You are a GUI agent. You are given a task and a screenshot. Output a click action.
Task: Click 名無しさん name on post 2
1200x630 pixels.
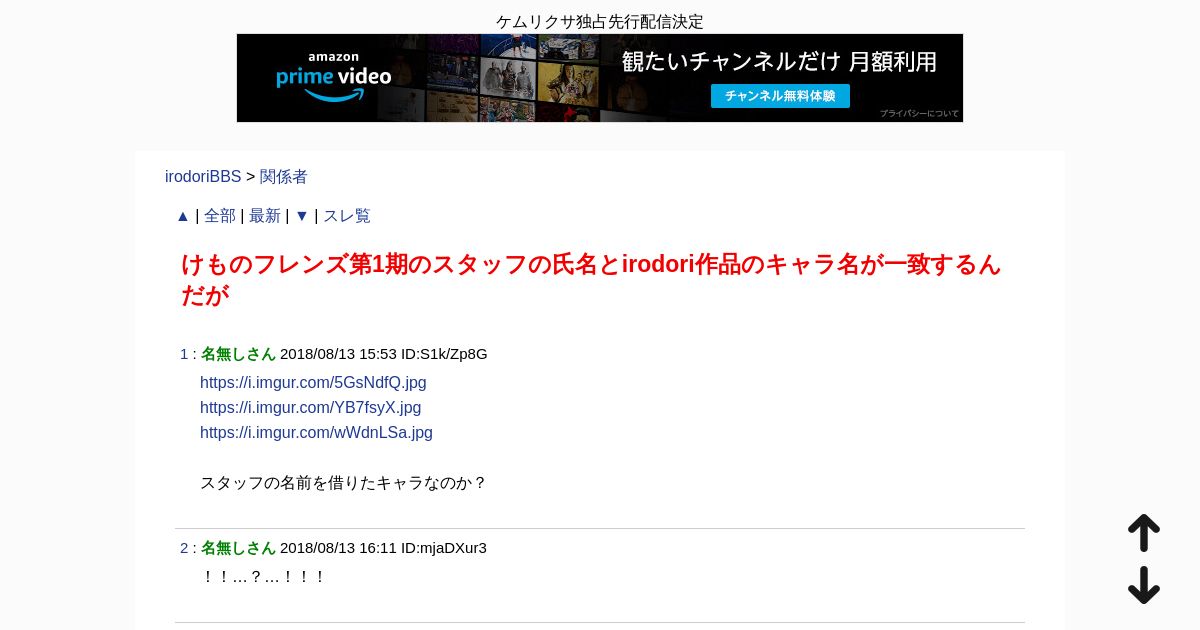238,548
